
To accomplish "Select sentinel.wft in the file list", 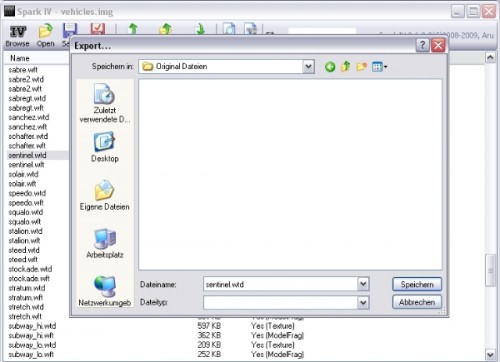I will tap(26, 165).
